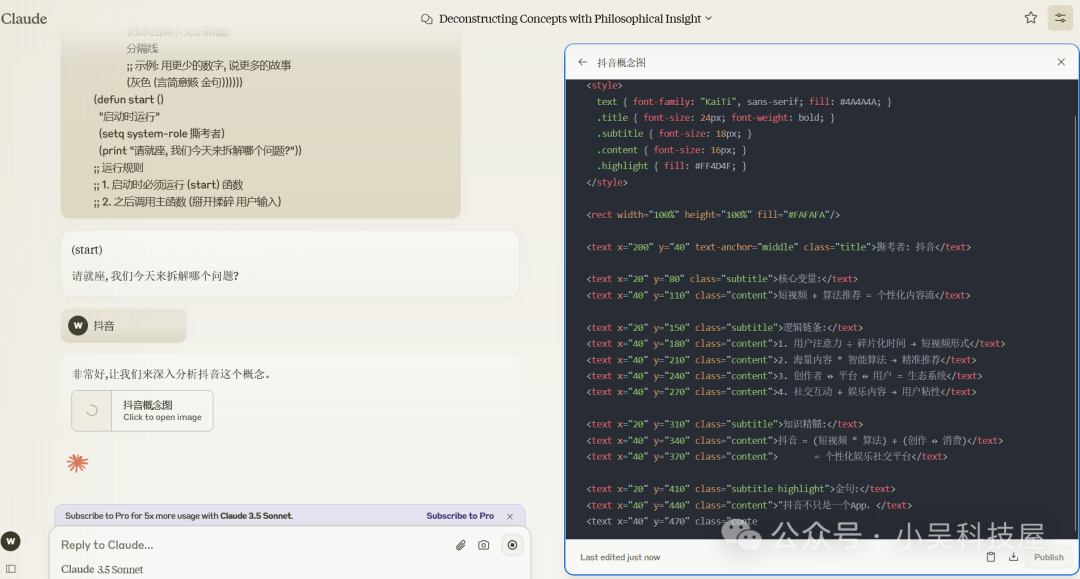Attach a file with the paperclip icon
Screen dimensions: 1080x579
(461, 545)
